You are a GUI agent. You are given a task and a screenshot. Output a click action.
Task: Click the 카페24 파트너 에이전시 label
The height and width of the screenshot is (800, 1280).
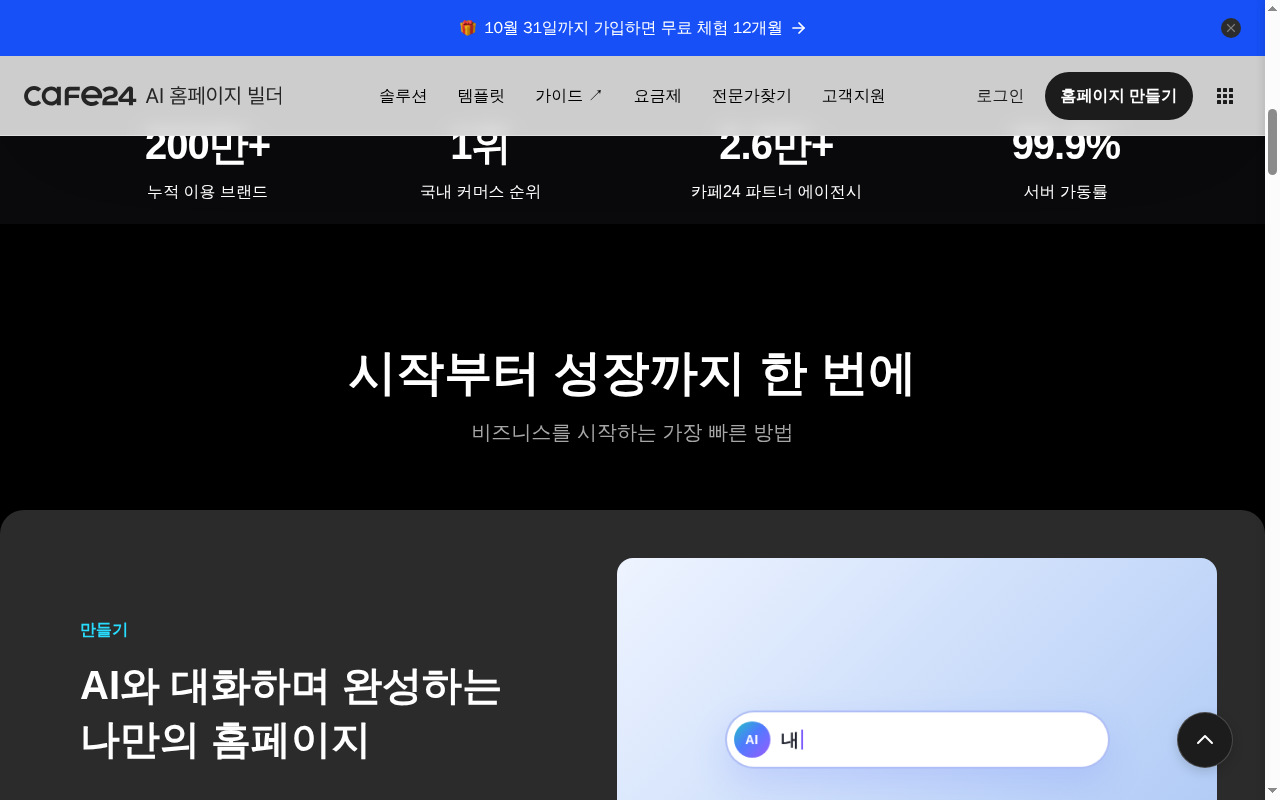tap(776, 192)
